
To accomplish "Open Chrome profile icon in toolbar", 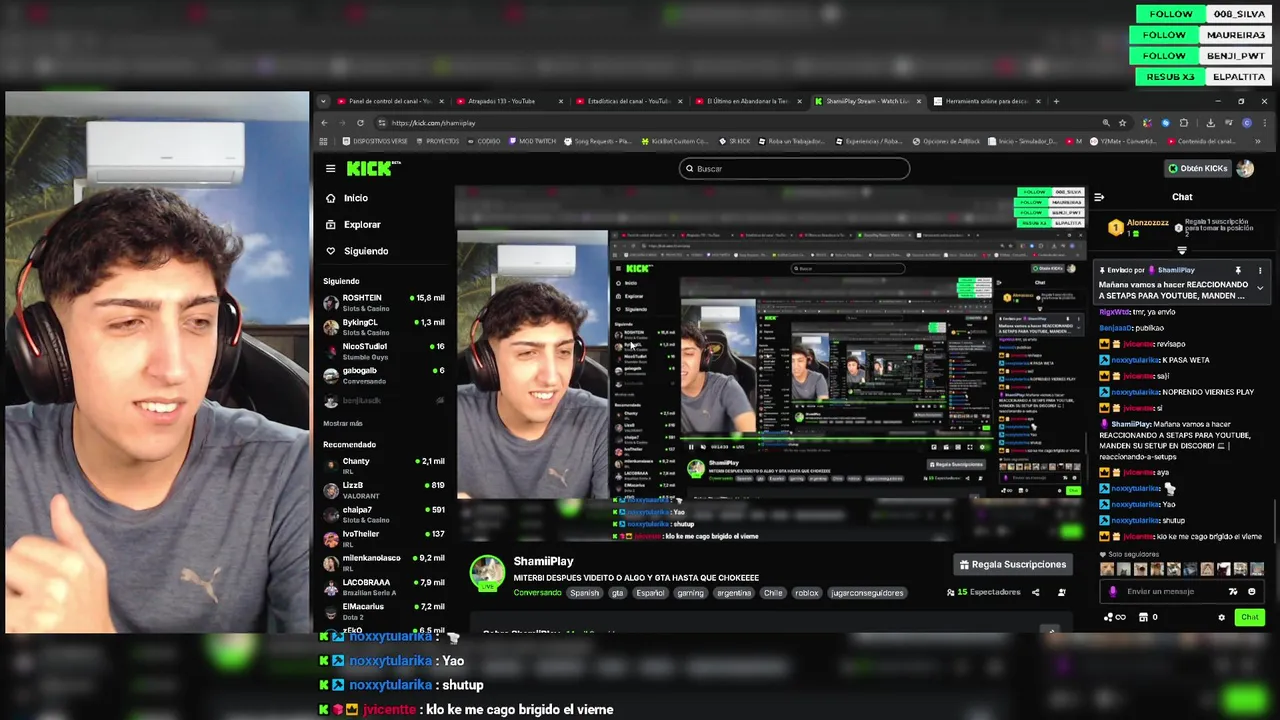I will coord(1246,123).
